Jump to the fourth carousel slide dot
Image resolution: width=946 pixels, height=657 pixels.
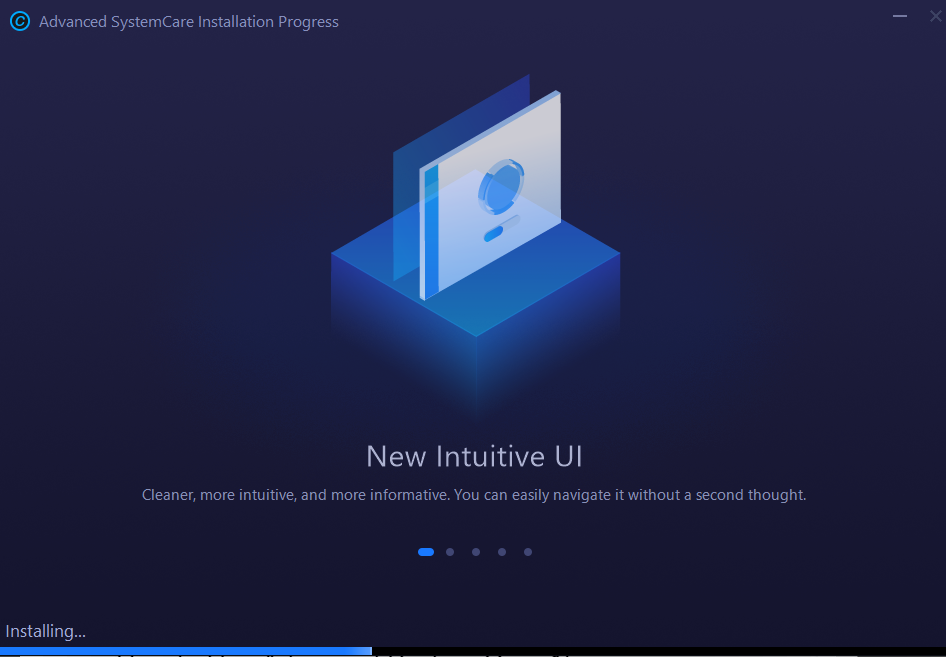click(x=501, y=551)
